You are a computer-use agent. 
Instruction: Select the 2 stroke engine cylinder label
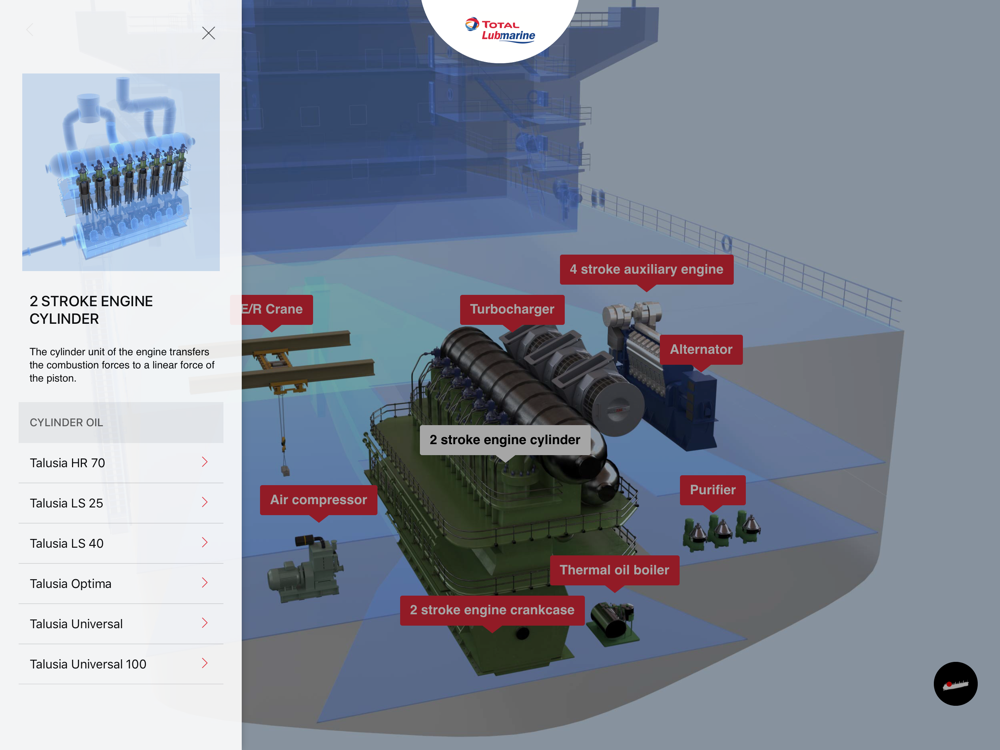504,440
